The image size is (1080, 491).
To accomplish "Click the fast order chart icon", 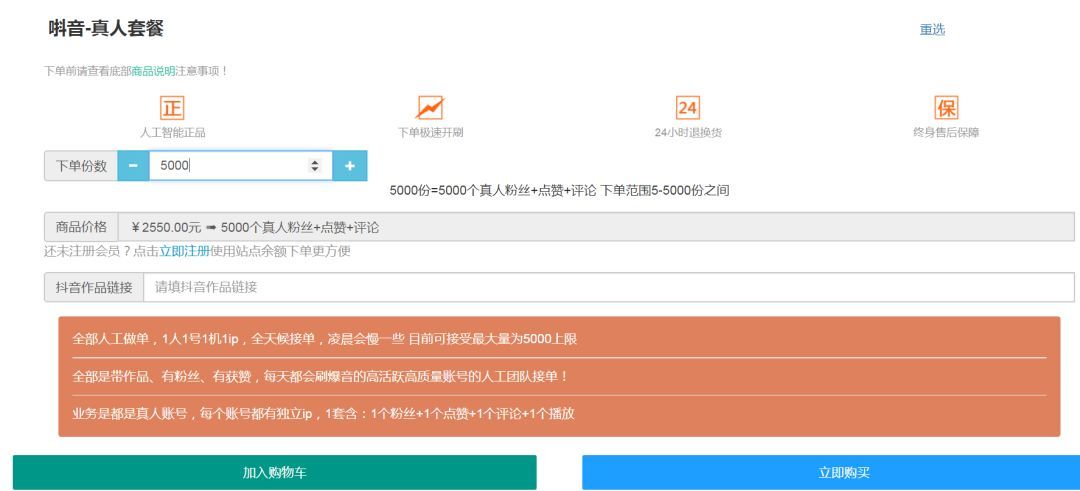I will pos(430,107).
